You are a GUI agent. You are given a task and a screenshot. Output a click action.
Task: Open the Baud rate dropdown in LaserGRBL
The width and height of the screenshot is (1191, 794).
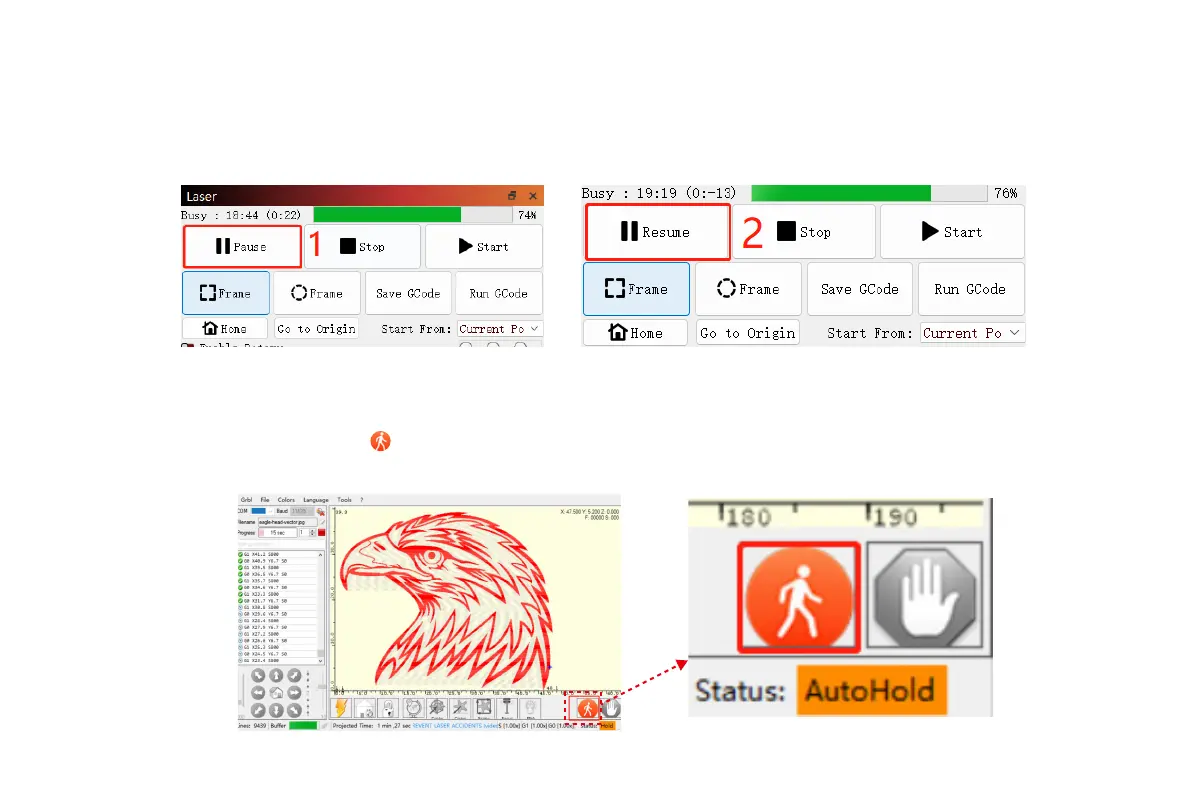(x=302, y=511)
